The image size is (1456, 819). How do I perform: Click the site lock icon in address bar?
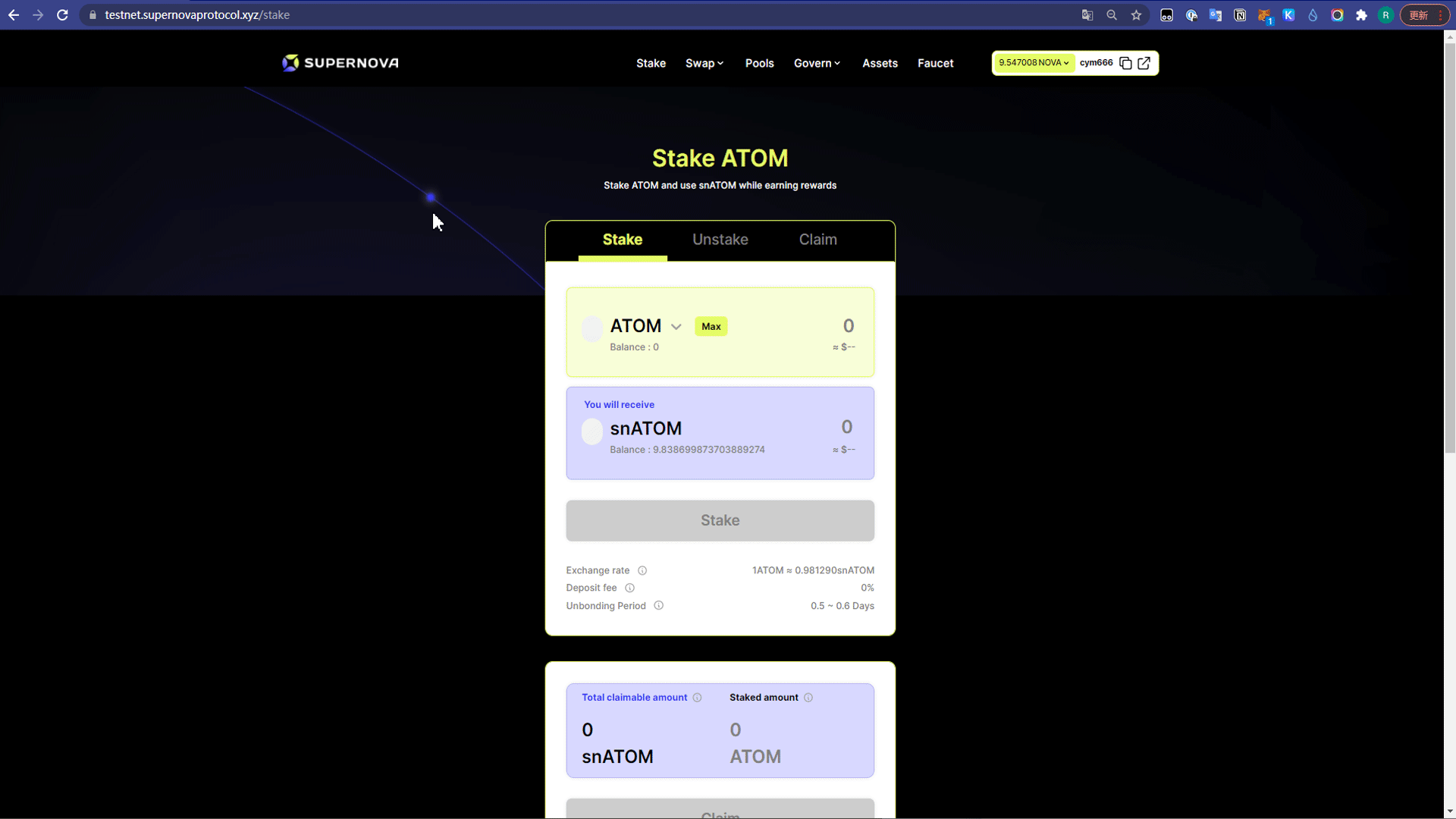93,15
